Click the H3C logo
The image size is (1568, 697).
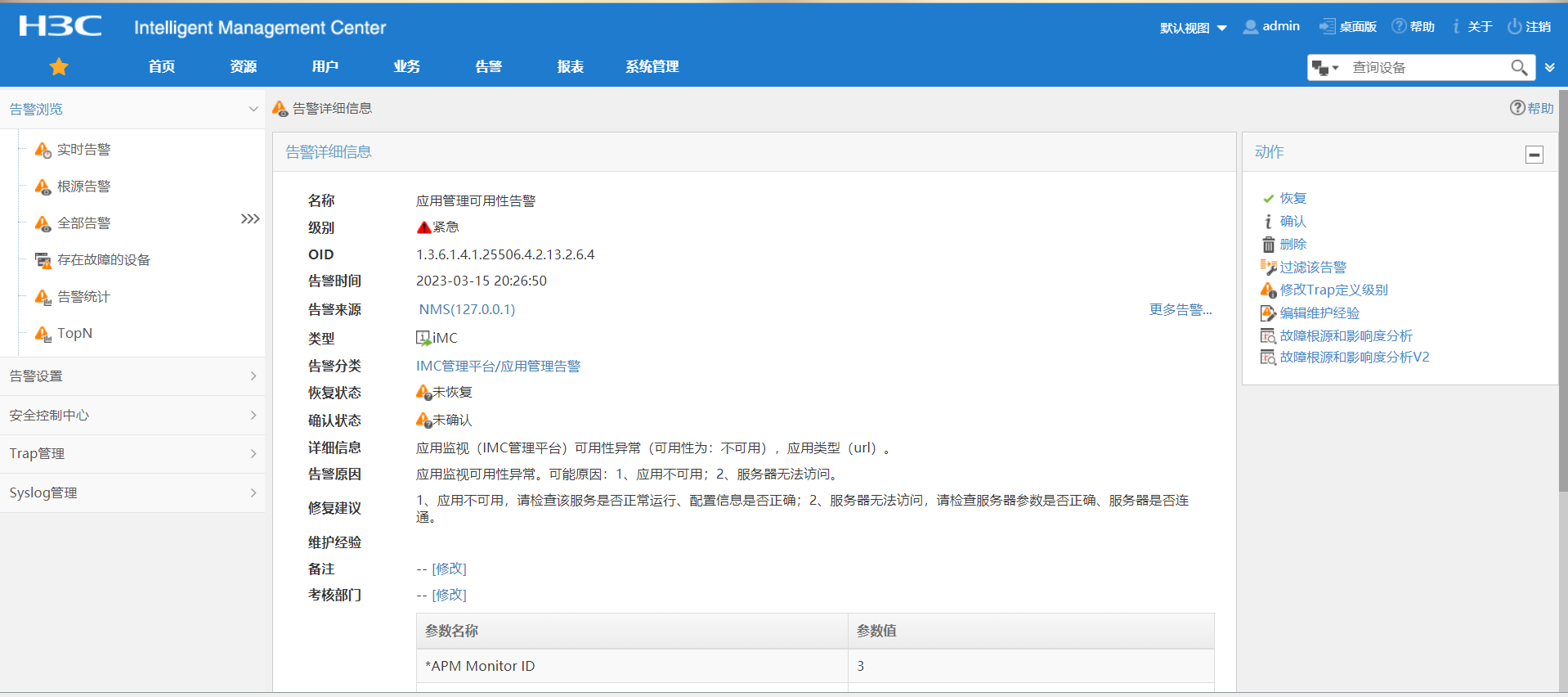60,26
